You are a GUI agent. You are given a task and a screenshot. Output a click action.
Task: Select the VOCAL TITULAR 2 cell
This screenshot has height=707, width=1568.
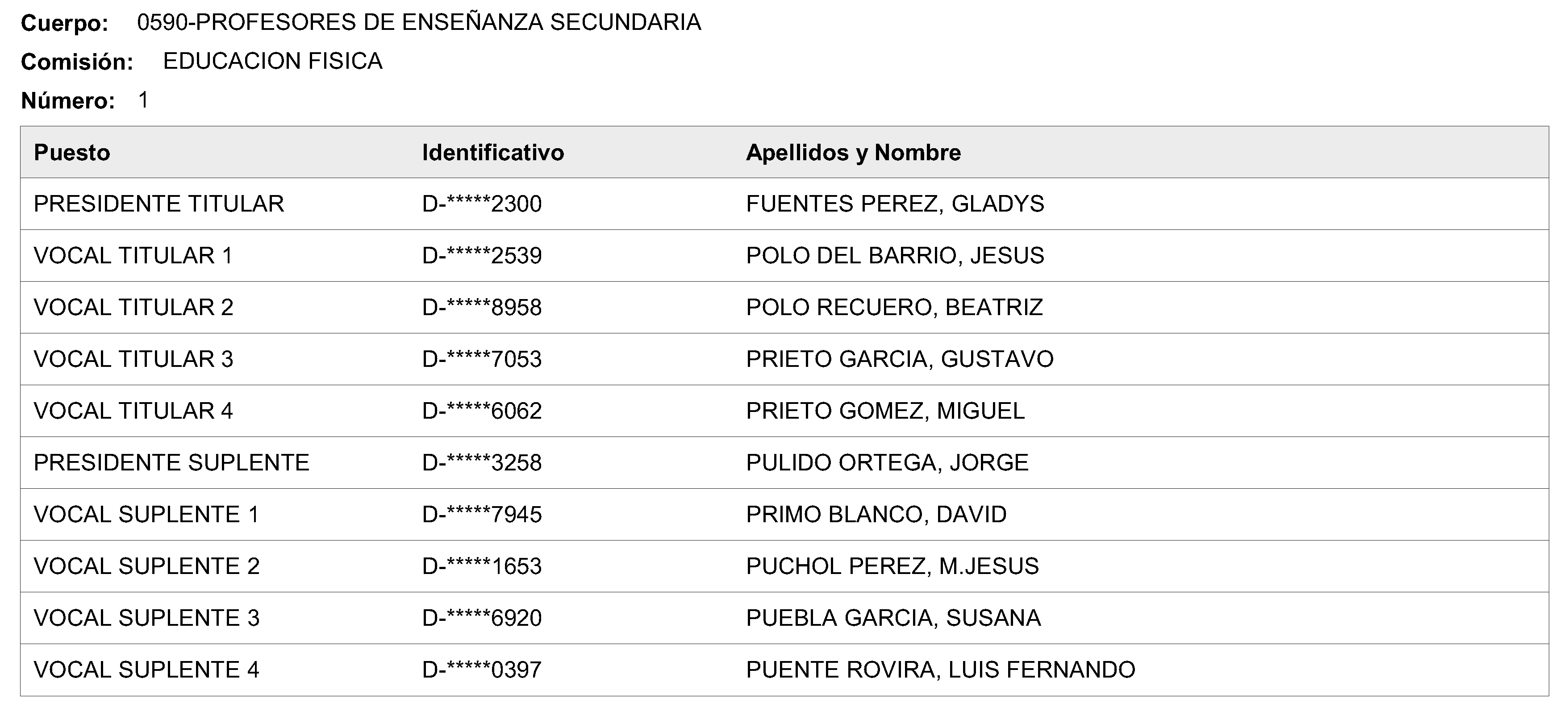[x=133, y=307]
